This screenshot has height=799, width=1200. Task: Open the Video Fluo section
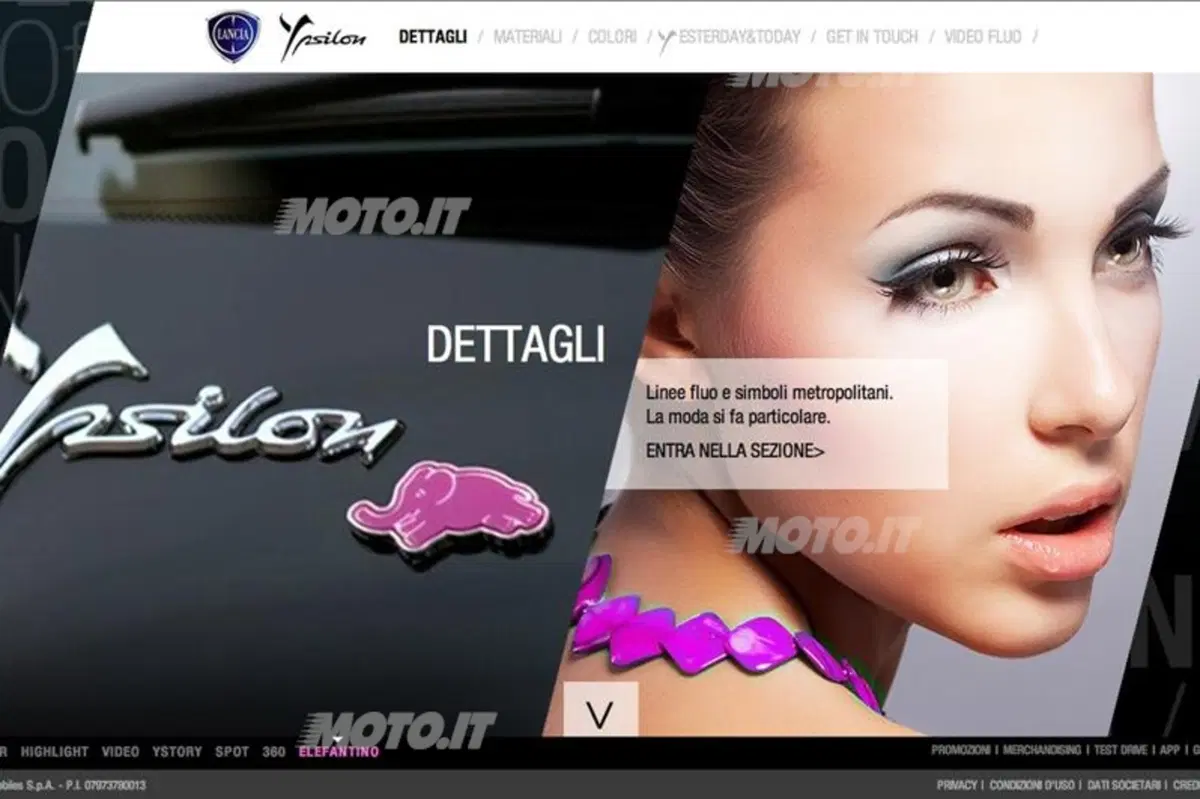click(x=983, y=37)
